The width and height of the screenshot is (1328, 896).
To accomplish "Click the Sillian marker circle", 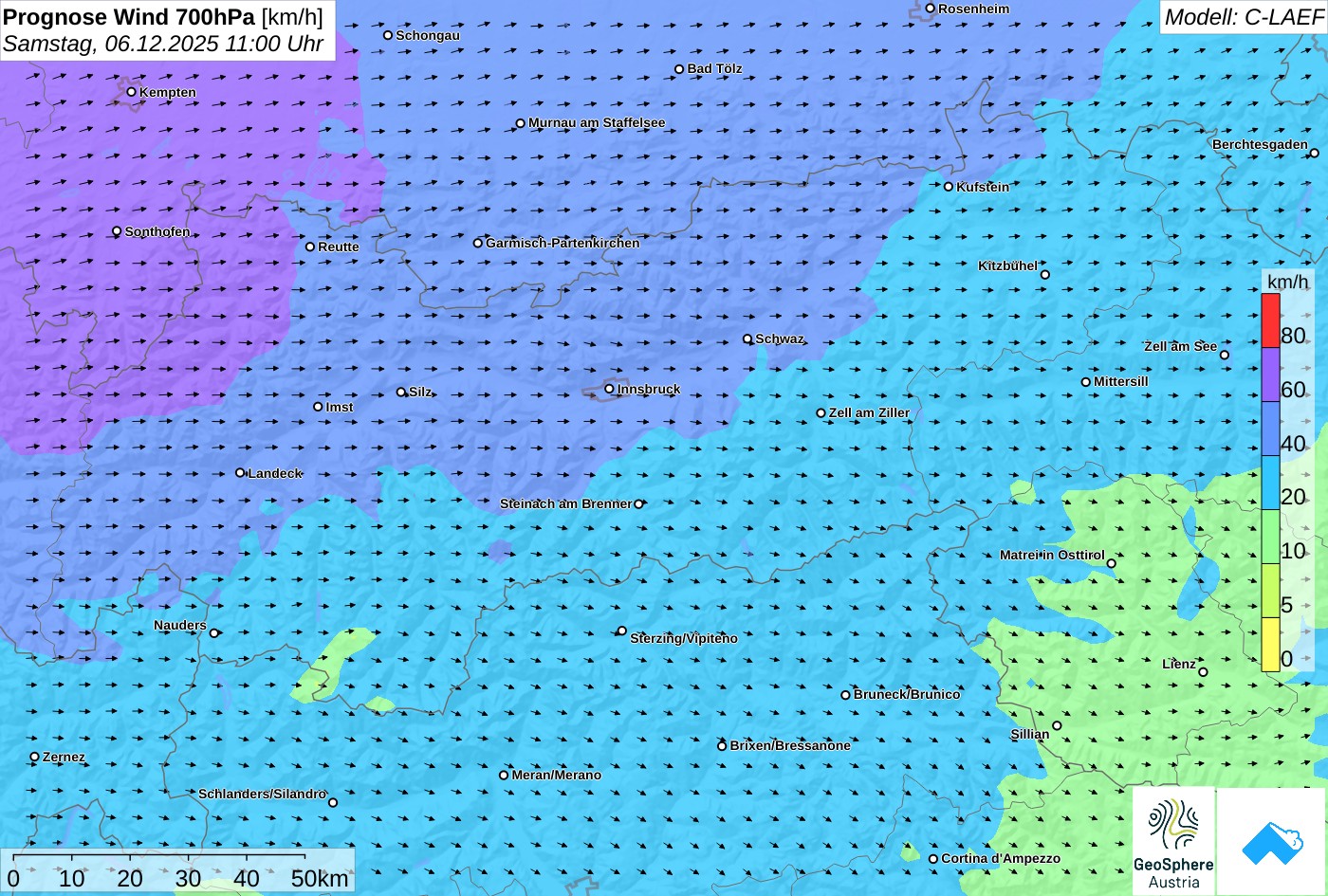I will click(1057, 726).
